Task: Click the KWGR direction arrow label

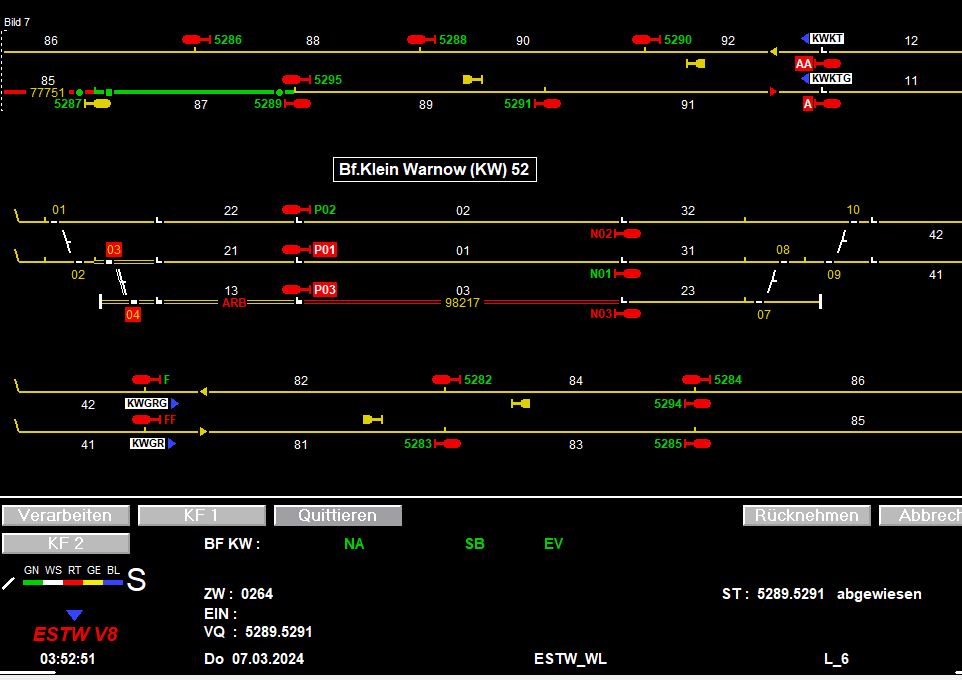Action: point(153,443)
